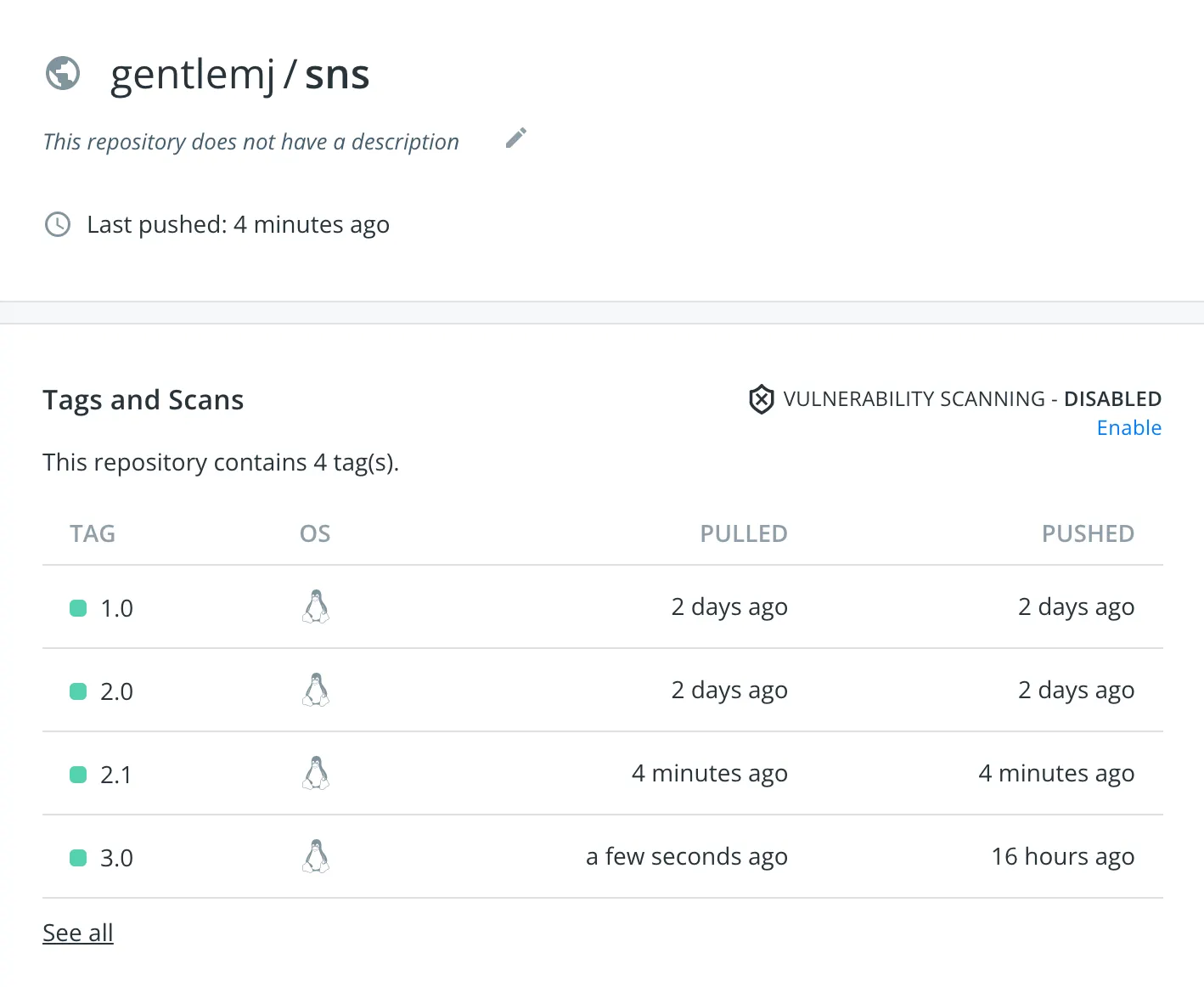Select tag 2.1 in the tags table
Viewport: 1204px width, 987px height.
116,775
